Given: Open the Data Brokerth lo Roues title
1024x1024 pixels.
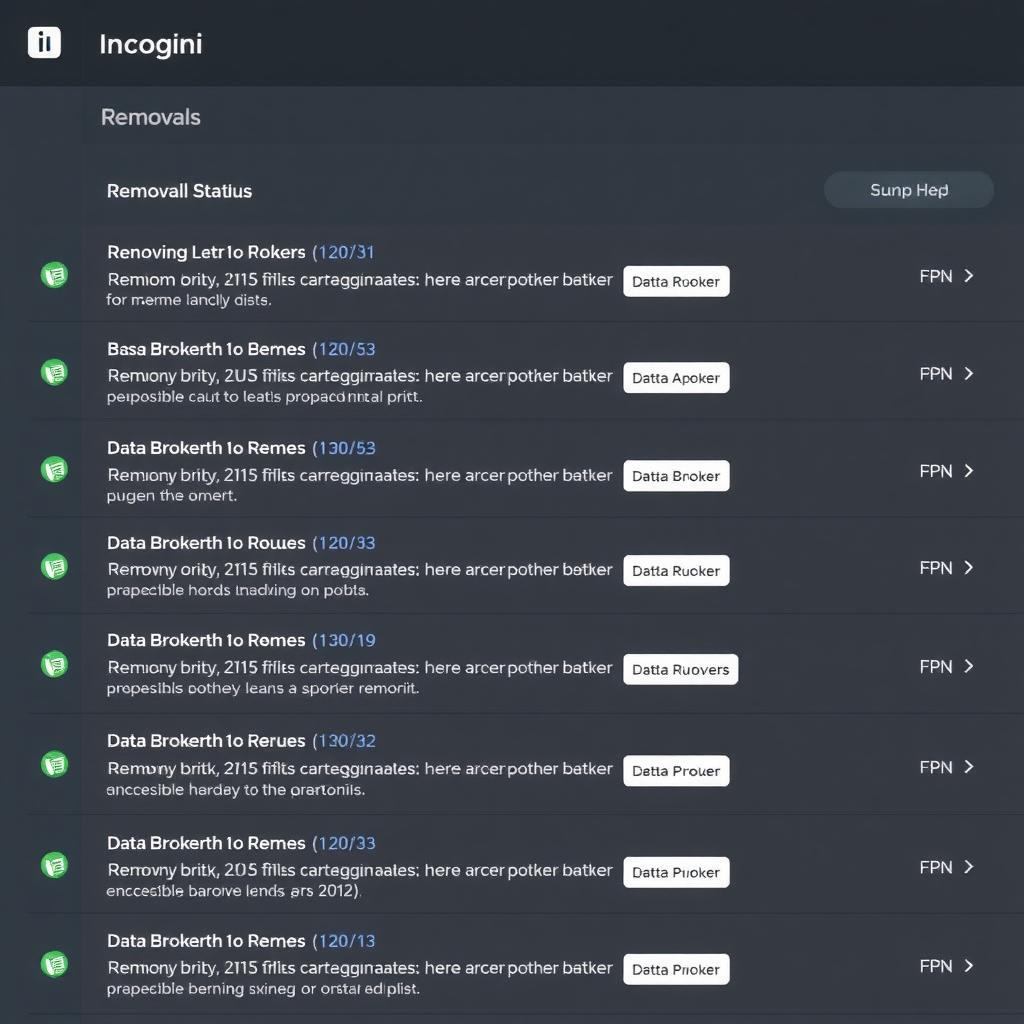Looking at the screenshot, I should tap(206, 543).
